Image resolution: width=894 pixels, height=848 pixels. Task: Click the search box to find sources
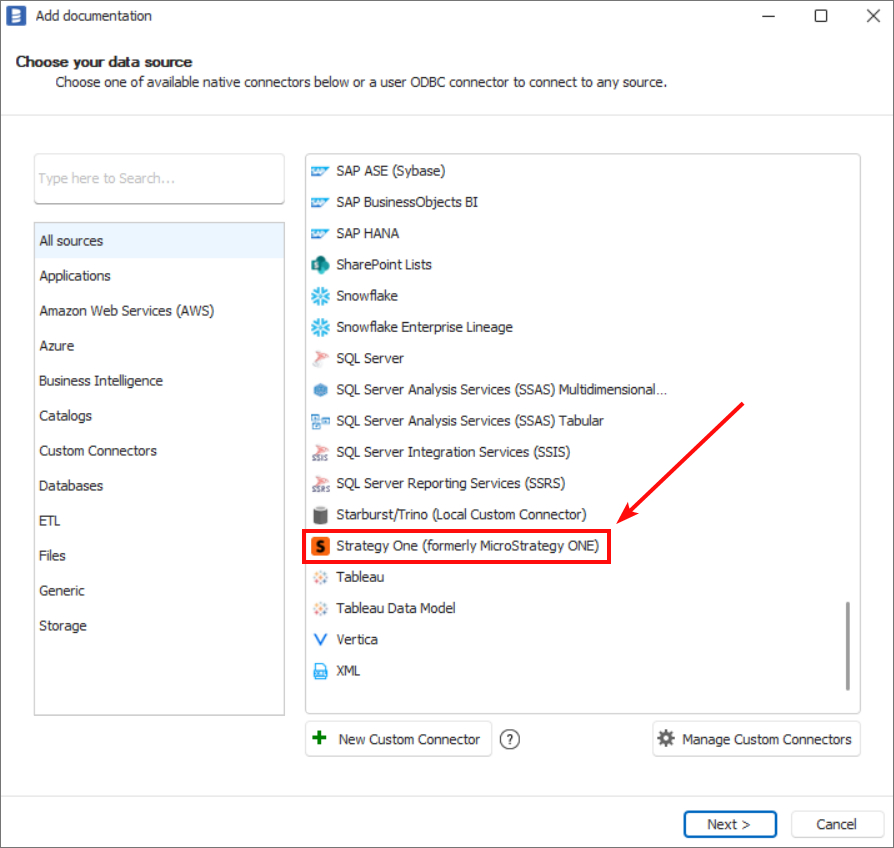coord(159,178)
